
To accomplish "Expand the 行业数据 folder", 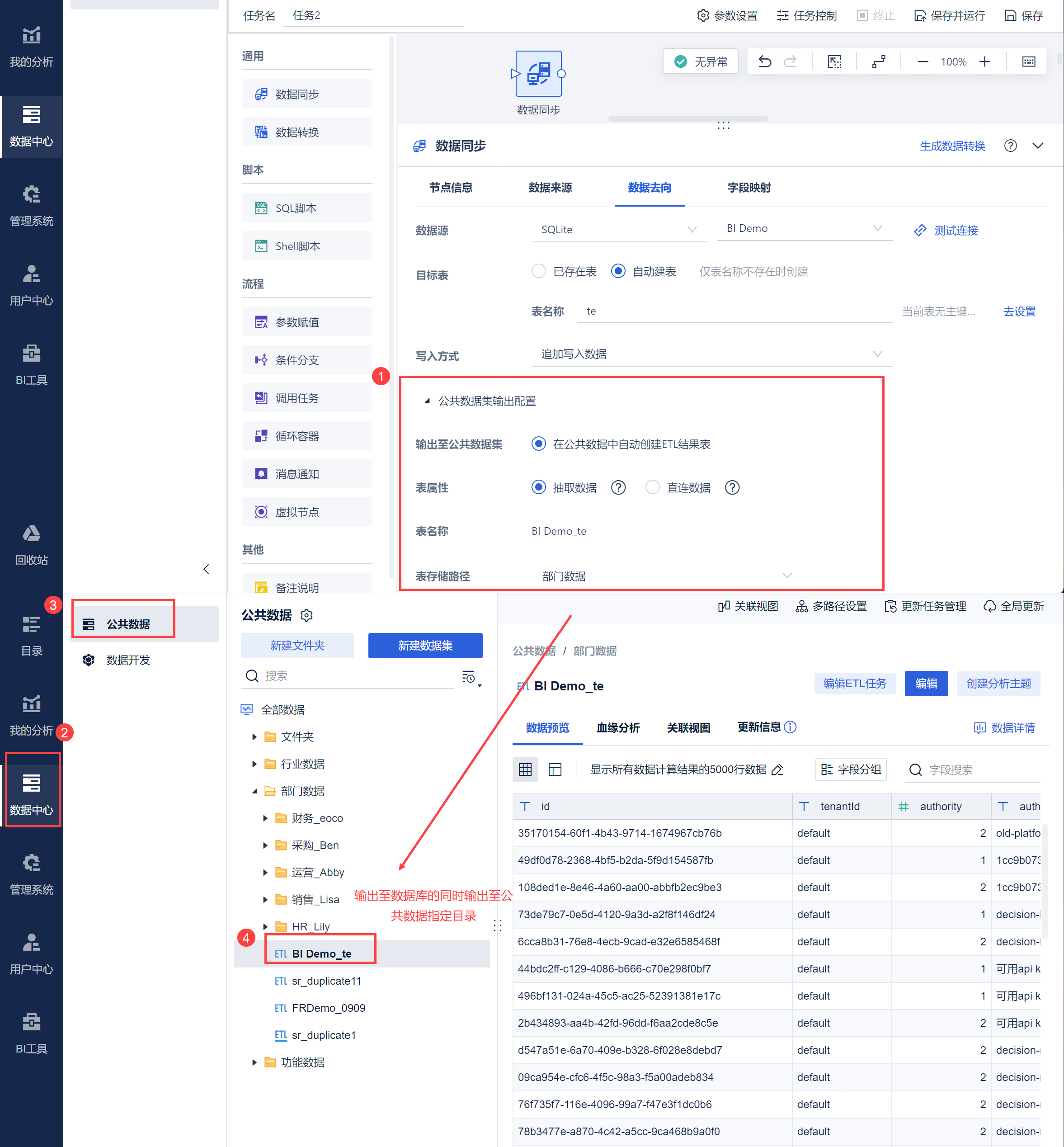I will [254, 764].
